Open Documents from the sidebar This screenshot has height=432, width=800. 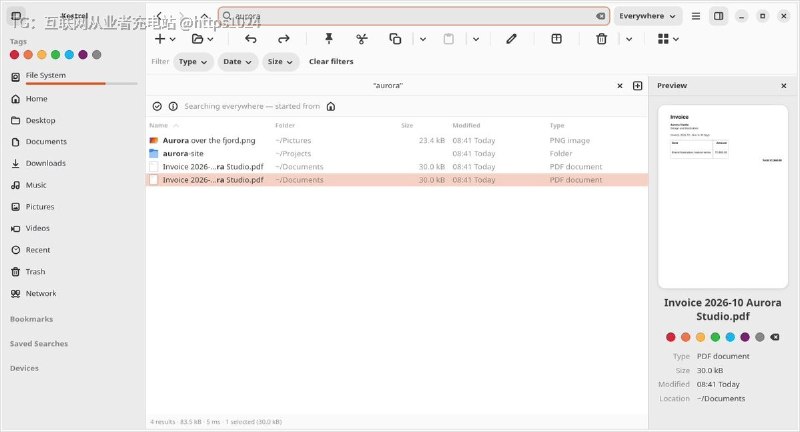click(73, 142)
